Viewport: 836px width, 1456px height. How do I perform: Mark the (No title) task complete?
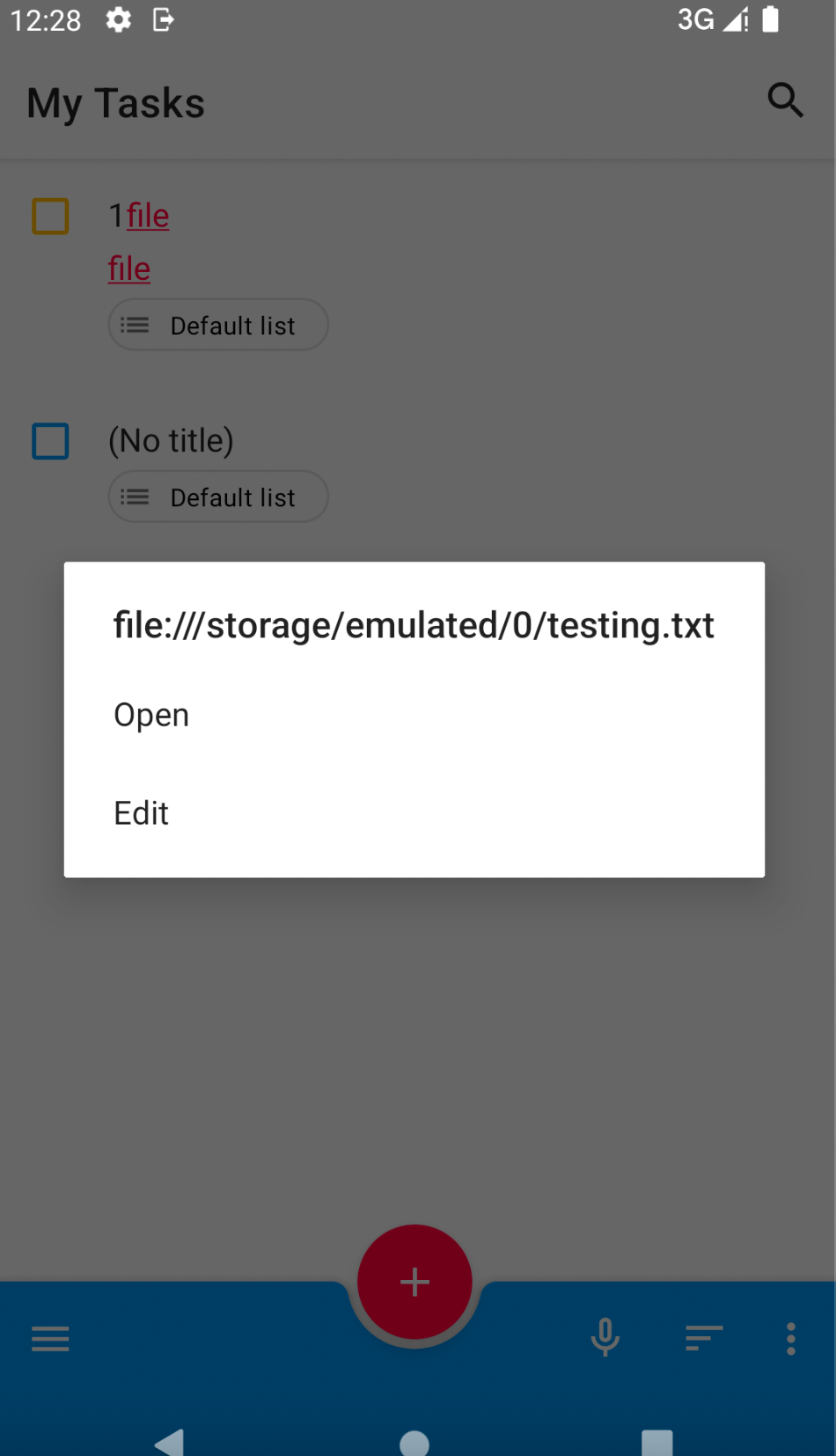tap(50, 441)
